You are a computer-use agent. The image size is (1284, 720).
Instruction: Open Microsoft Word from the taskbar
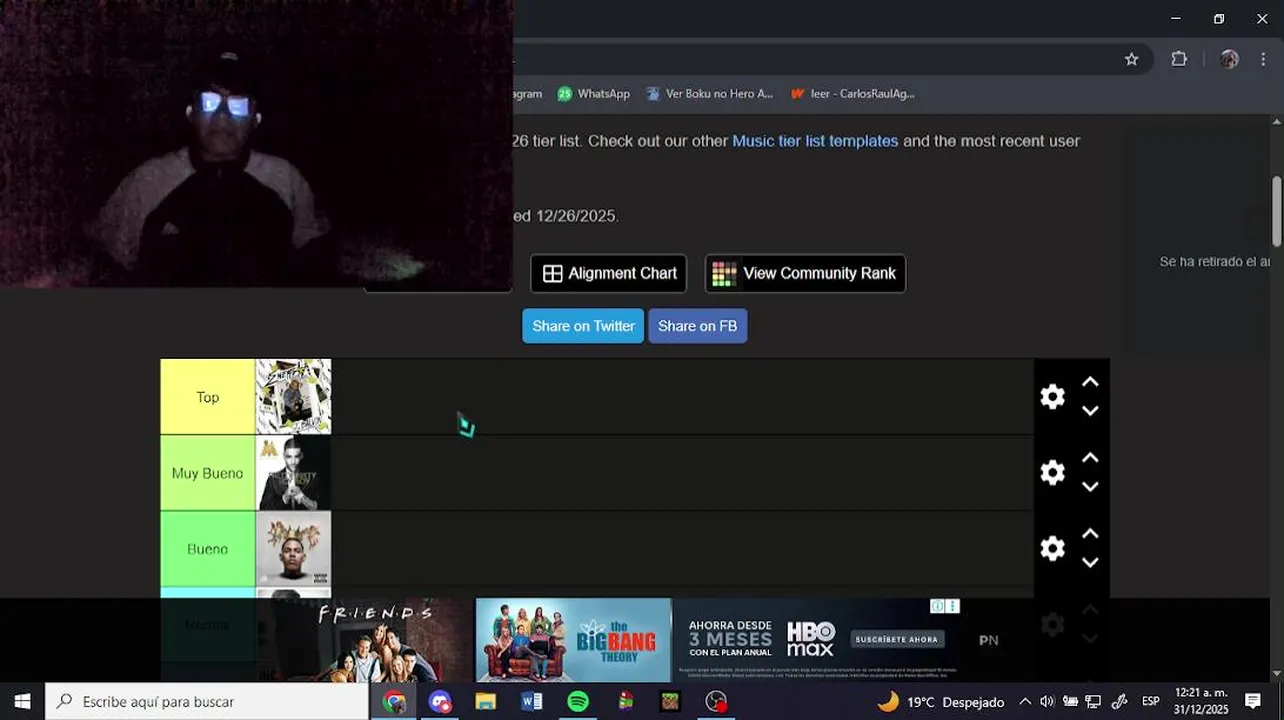pos(532,701)
